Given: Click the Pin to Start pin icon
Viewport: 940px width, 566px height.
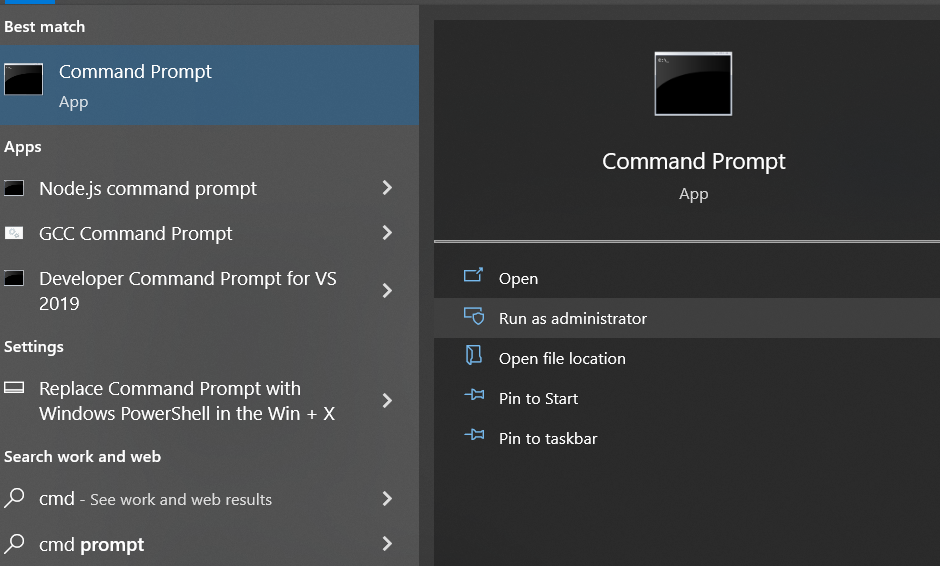Looking at the screenshot, I should pyautogui.click(x=474, y=396).
